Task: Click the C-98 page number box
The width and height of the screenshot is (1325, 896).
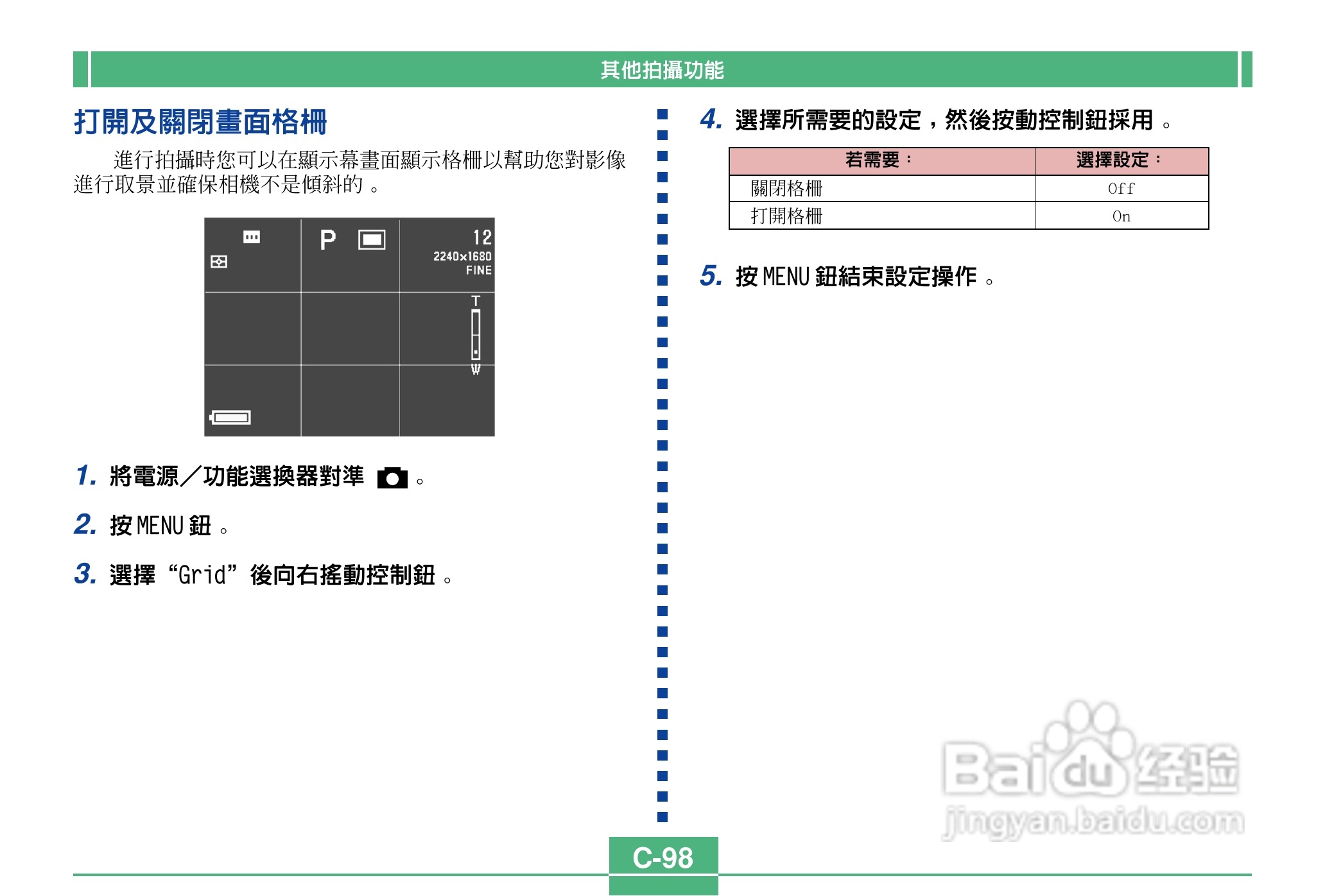Action: coord(662,857)
